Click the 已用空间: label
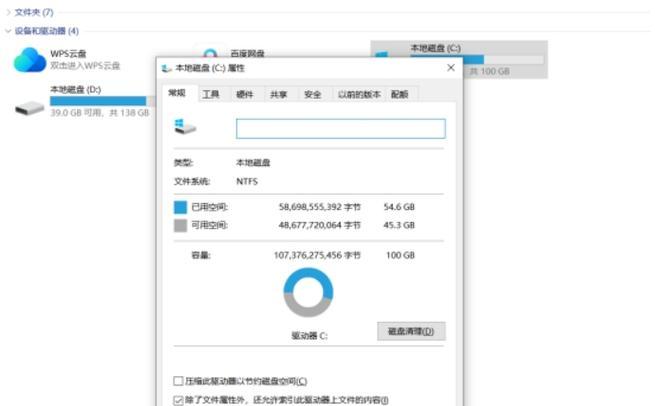Viewport: 655px width, 406px height. coord(209,207)
